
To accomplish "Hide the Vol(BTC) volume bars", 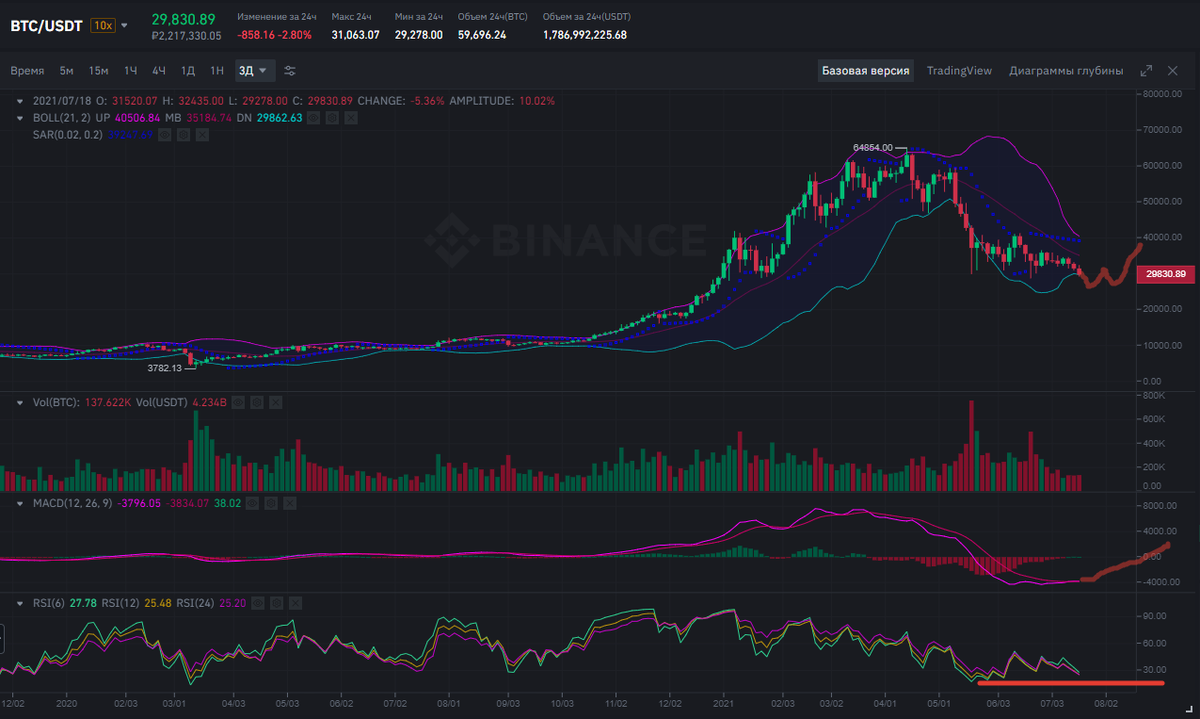I will click(238, 403).
